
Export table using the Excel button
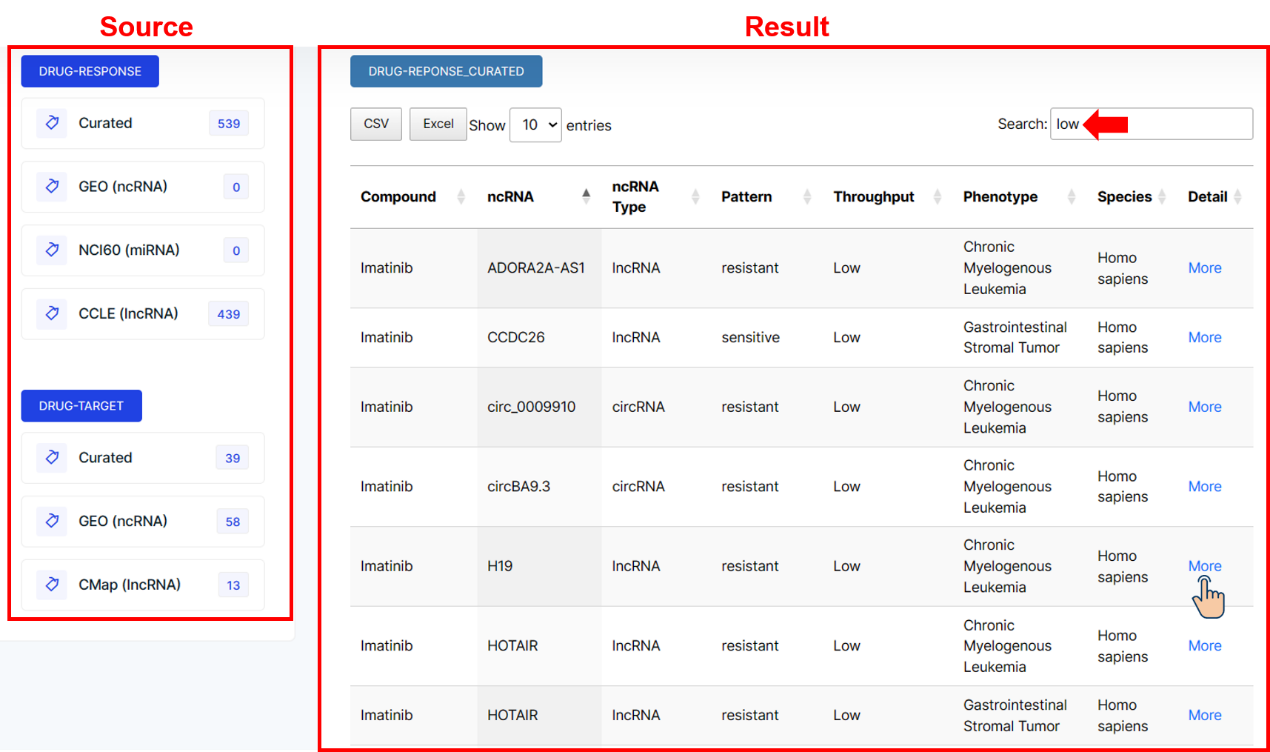point(438,124)
